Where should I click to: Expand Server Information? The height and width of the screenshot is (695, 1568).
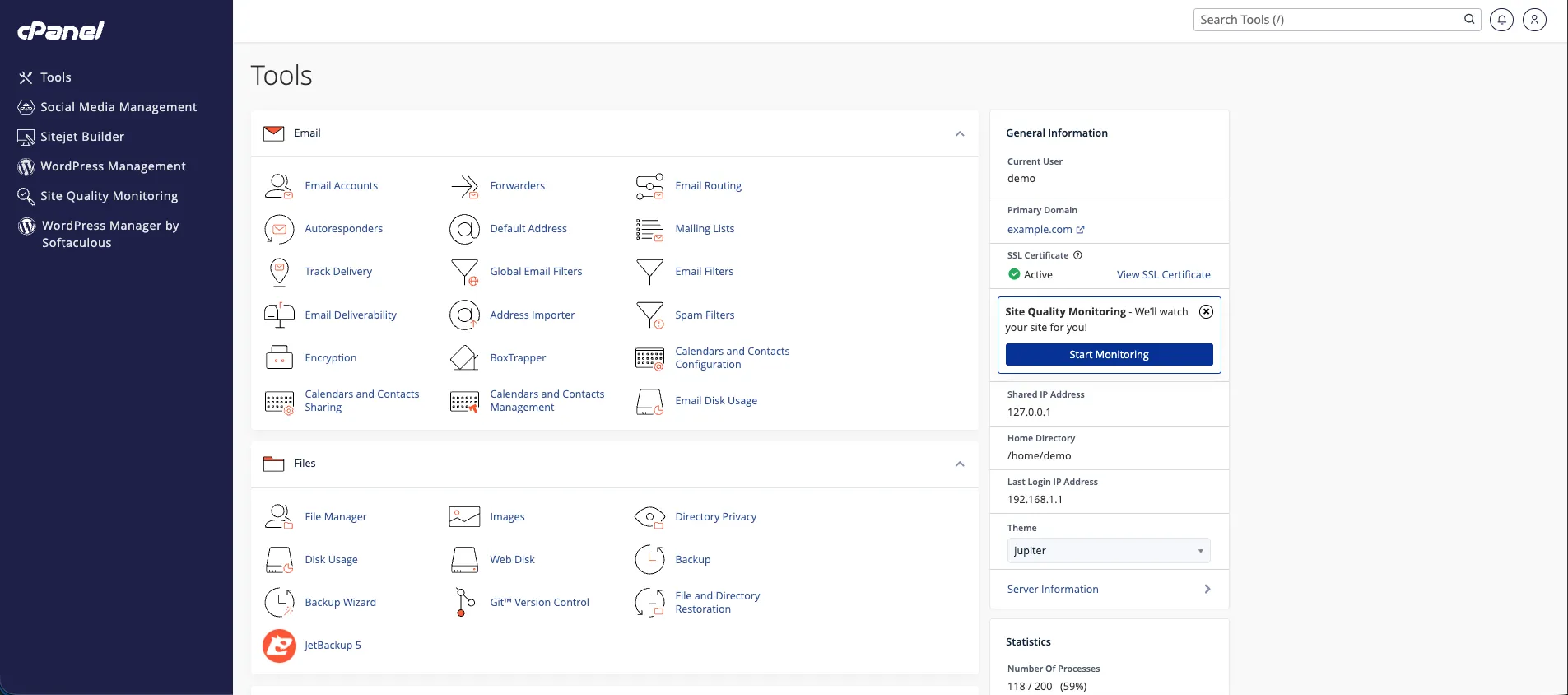click(x=1109, y=589)
